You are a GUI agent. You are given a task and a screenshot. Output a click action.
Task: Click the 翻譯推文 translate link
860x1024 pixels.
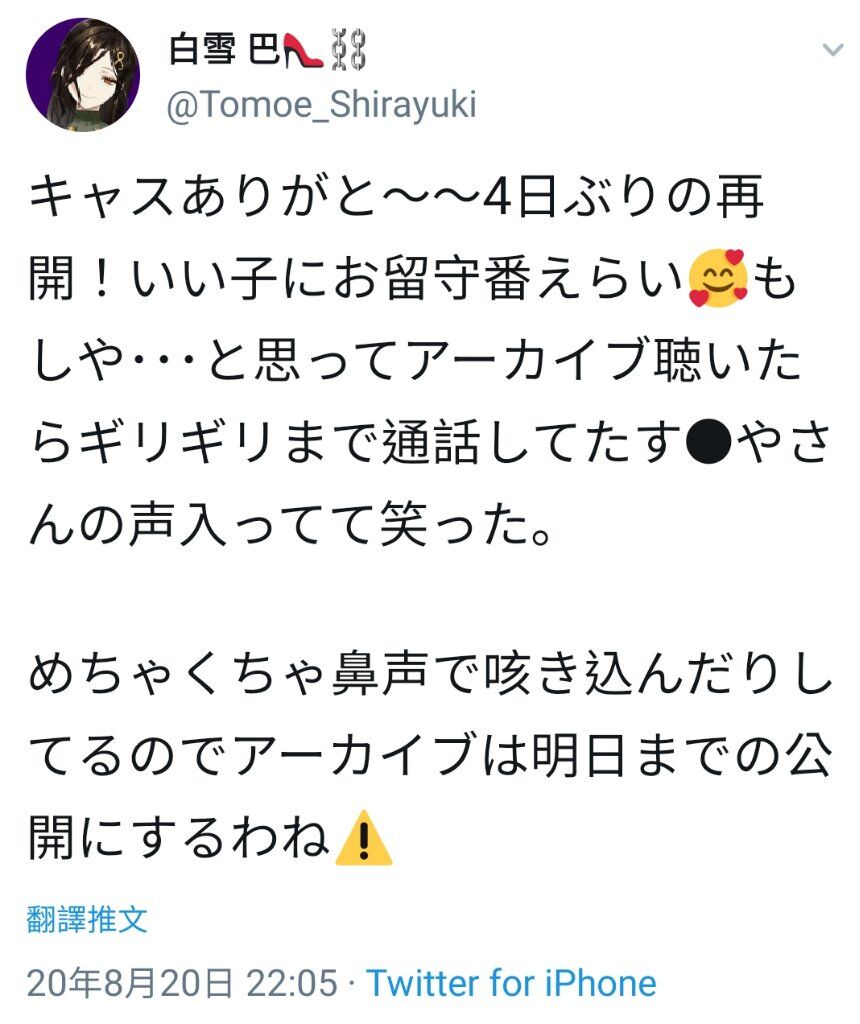[x=87, y=919]
